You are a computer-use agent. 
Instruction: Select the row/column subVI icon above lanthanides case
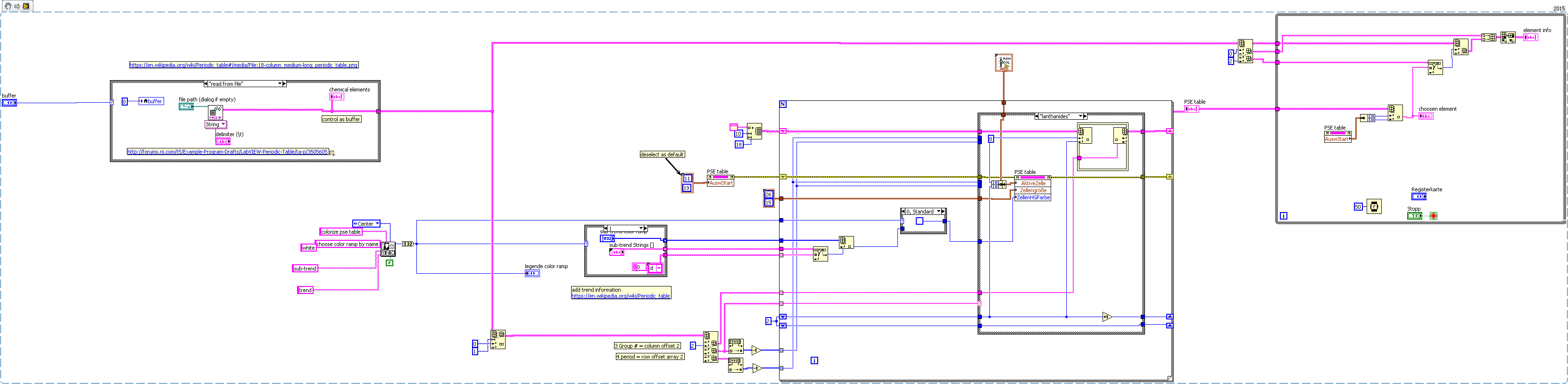click(x=1004, y=62)
